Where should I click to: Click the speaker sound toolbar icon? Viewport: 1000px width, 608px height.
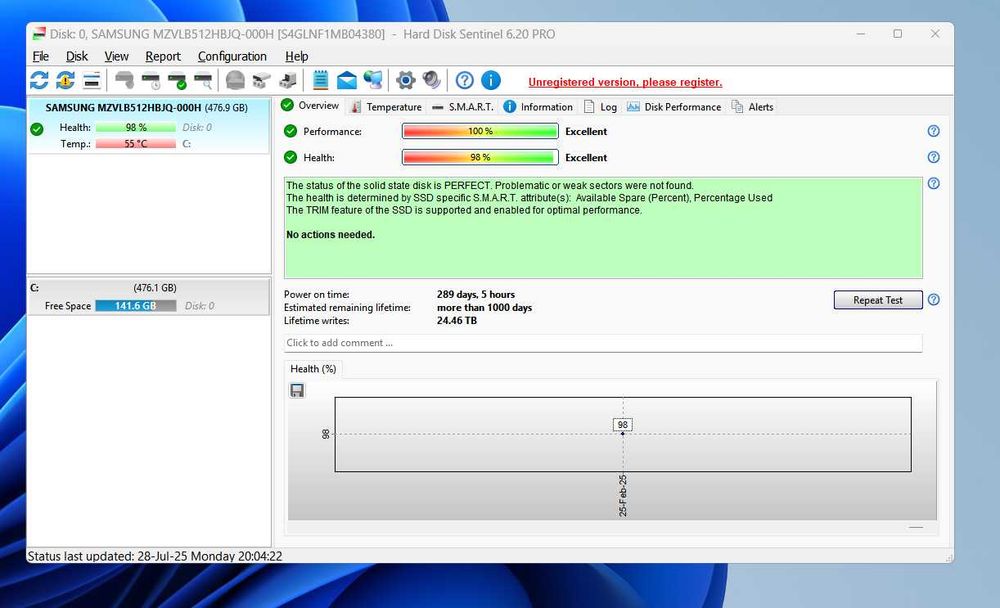432,80
